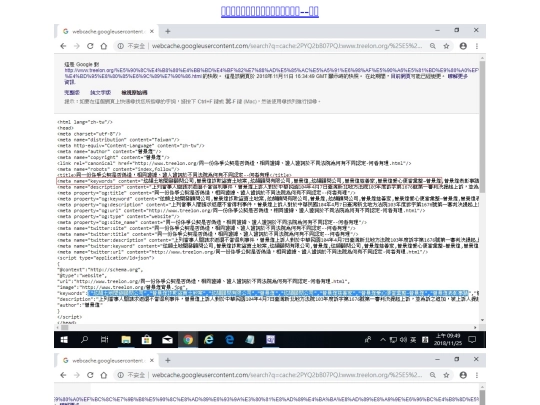The height and width of the screenshot is (405, 540).
Task: Click the scroll-down arrow of the source page scrollbar
Action: click(482, 320)
